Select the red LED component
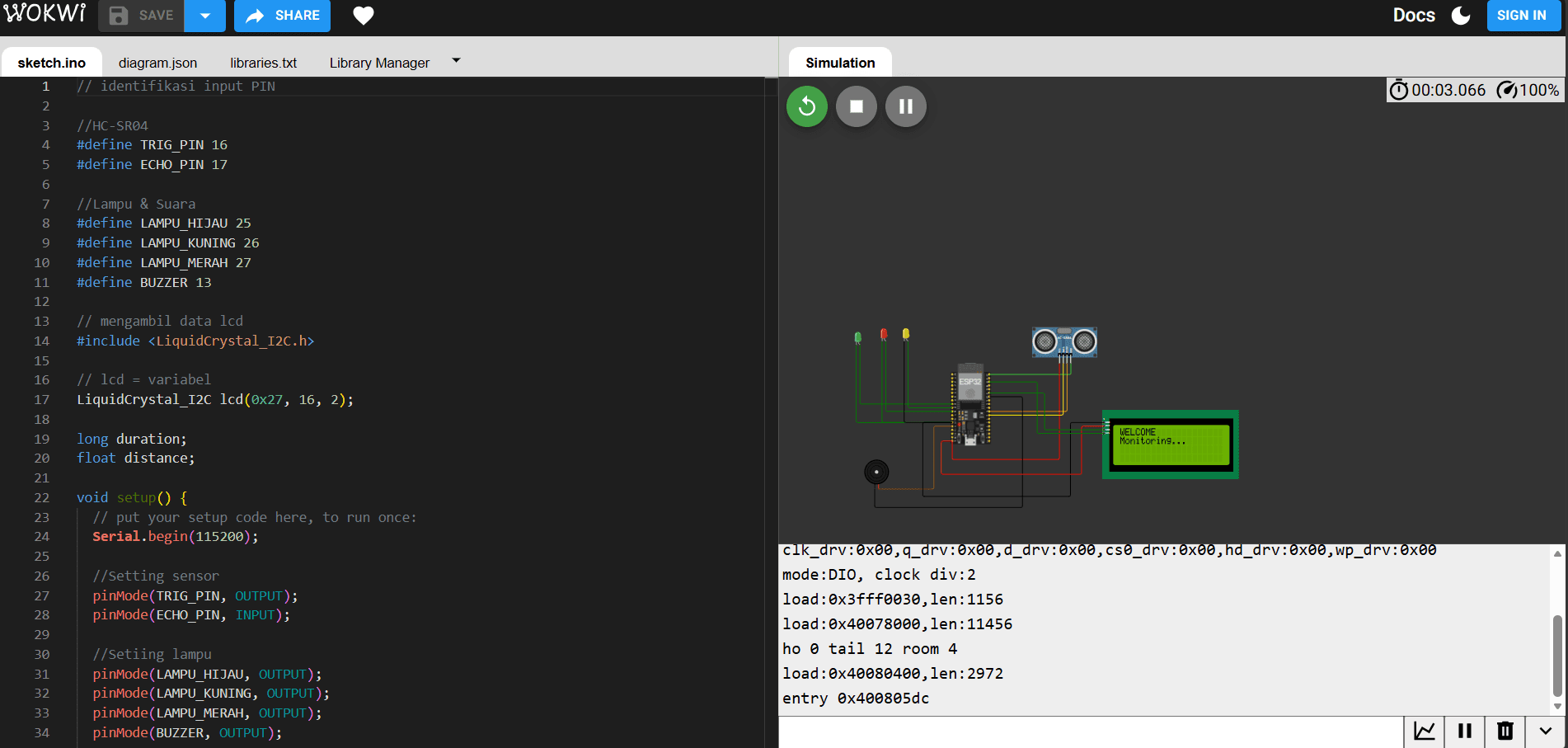Screen dimensions: 1568x748 (884, 334)
